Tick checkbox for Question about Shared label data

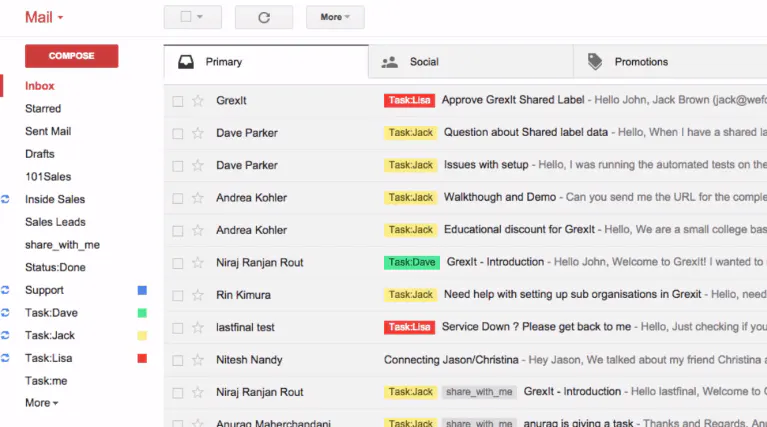coord(178,134)
